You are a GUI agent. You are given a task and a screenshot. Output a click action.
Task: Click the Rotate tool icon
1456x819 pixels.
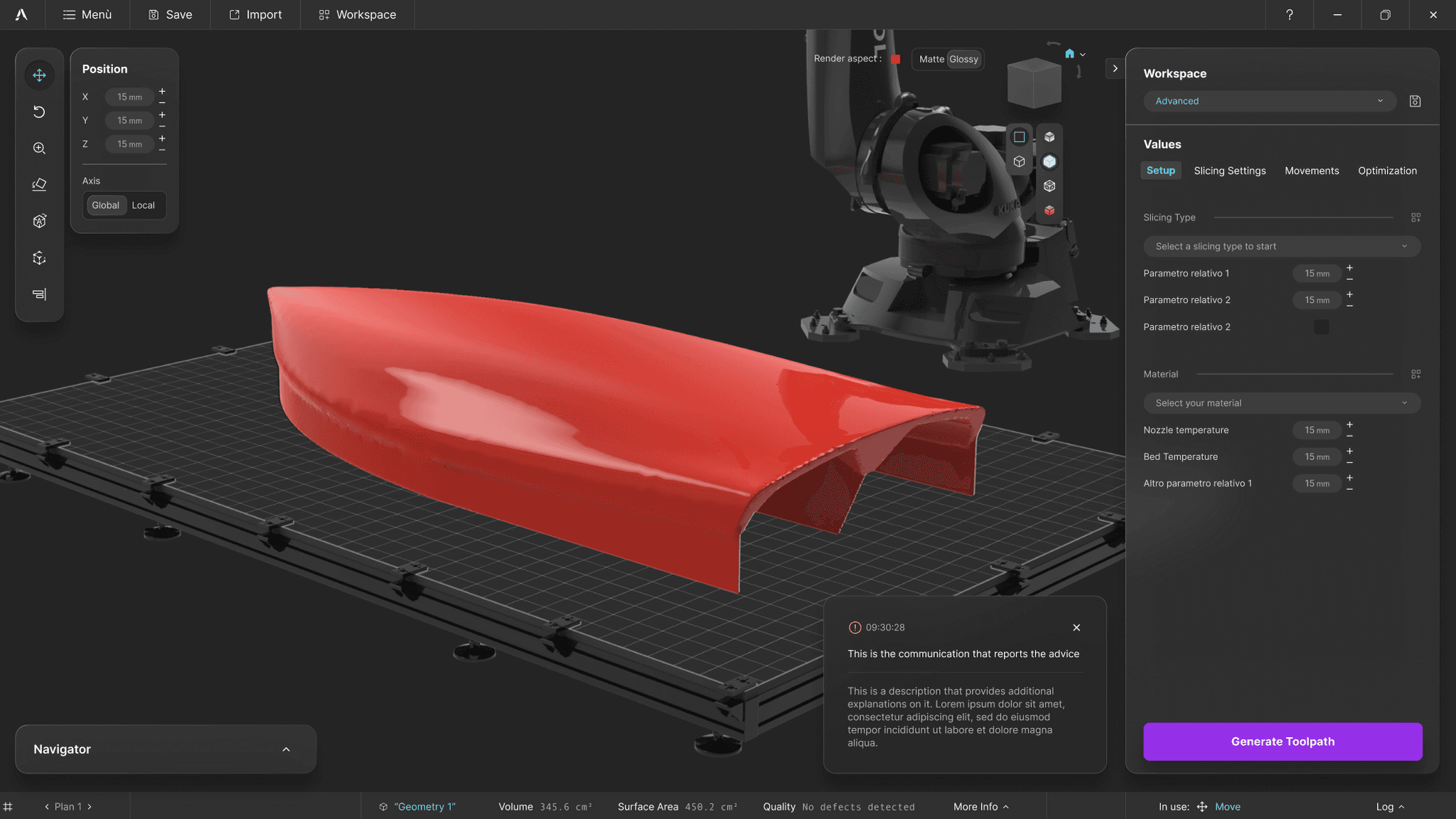(39, 112)
